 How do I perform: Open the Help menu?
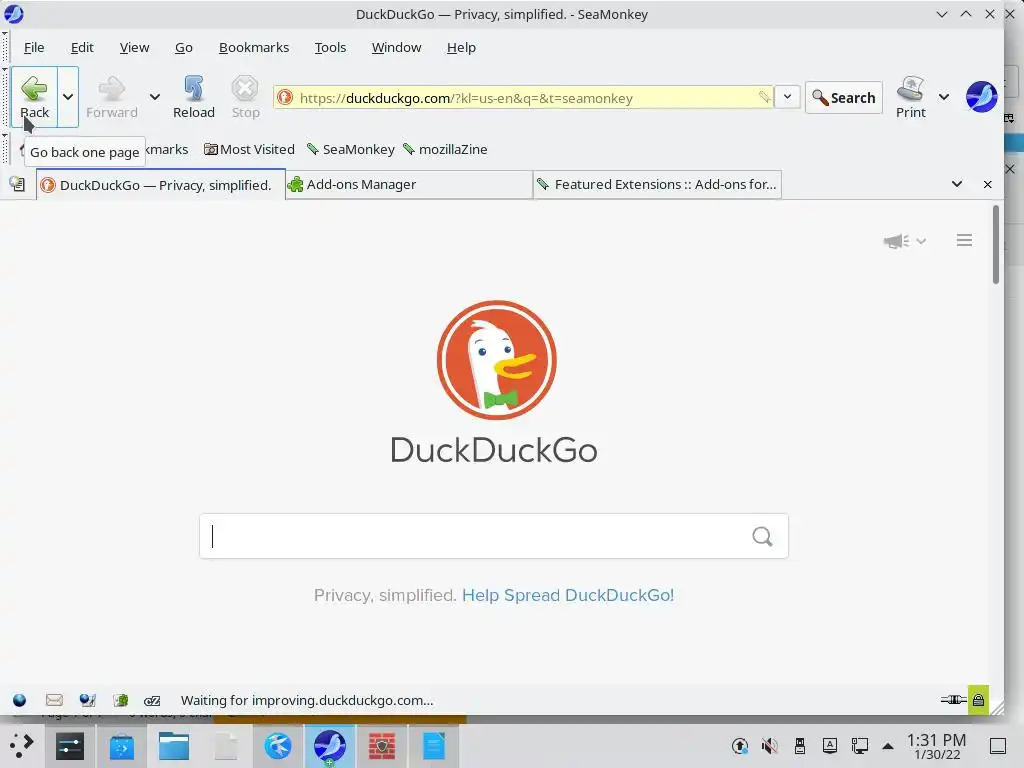(461, 48)
